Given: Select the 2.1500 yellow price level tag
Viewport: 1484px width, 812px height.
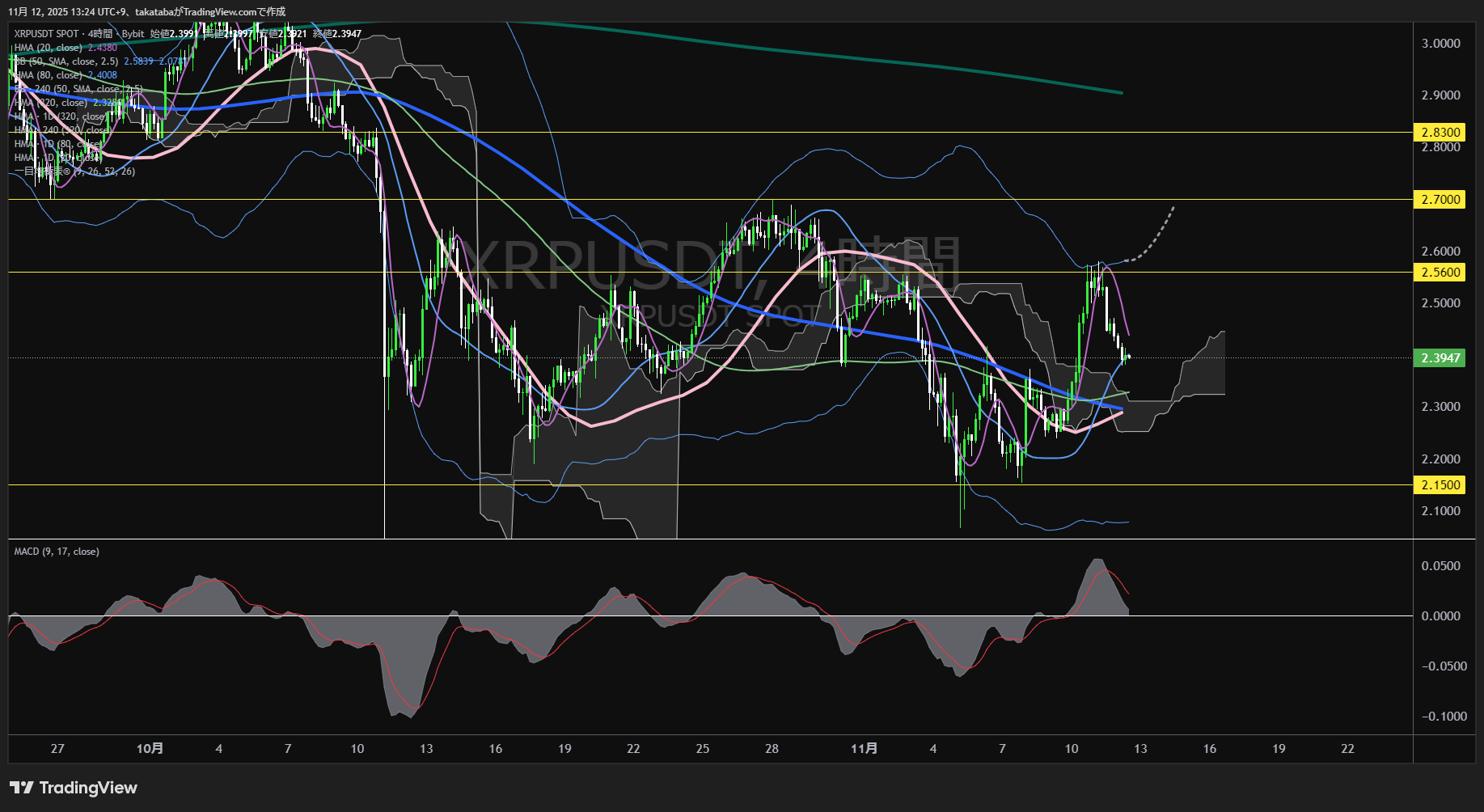Looking at the screenshot, I should pyautogui.click(x=1440, y=485).
